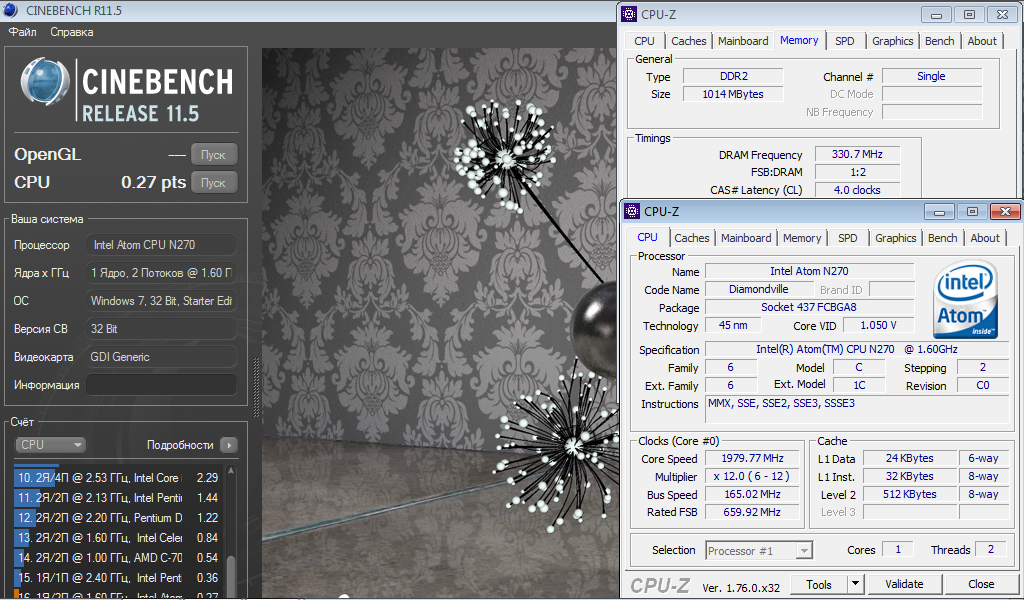The image size is (1024, 600).
Task: Open About tab in front CPU-Z window
Action: pyautogui.click(x=985, y=238)
